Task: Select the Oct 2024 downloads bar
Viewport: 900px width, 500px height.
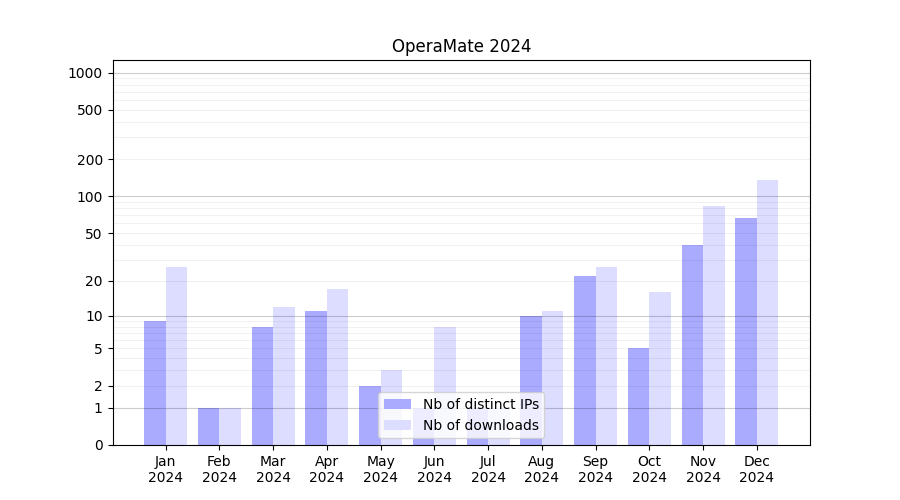Action: [660, 368]
